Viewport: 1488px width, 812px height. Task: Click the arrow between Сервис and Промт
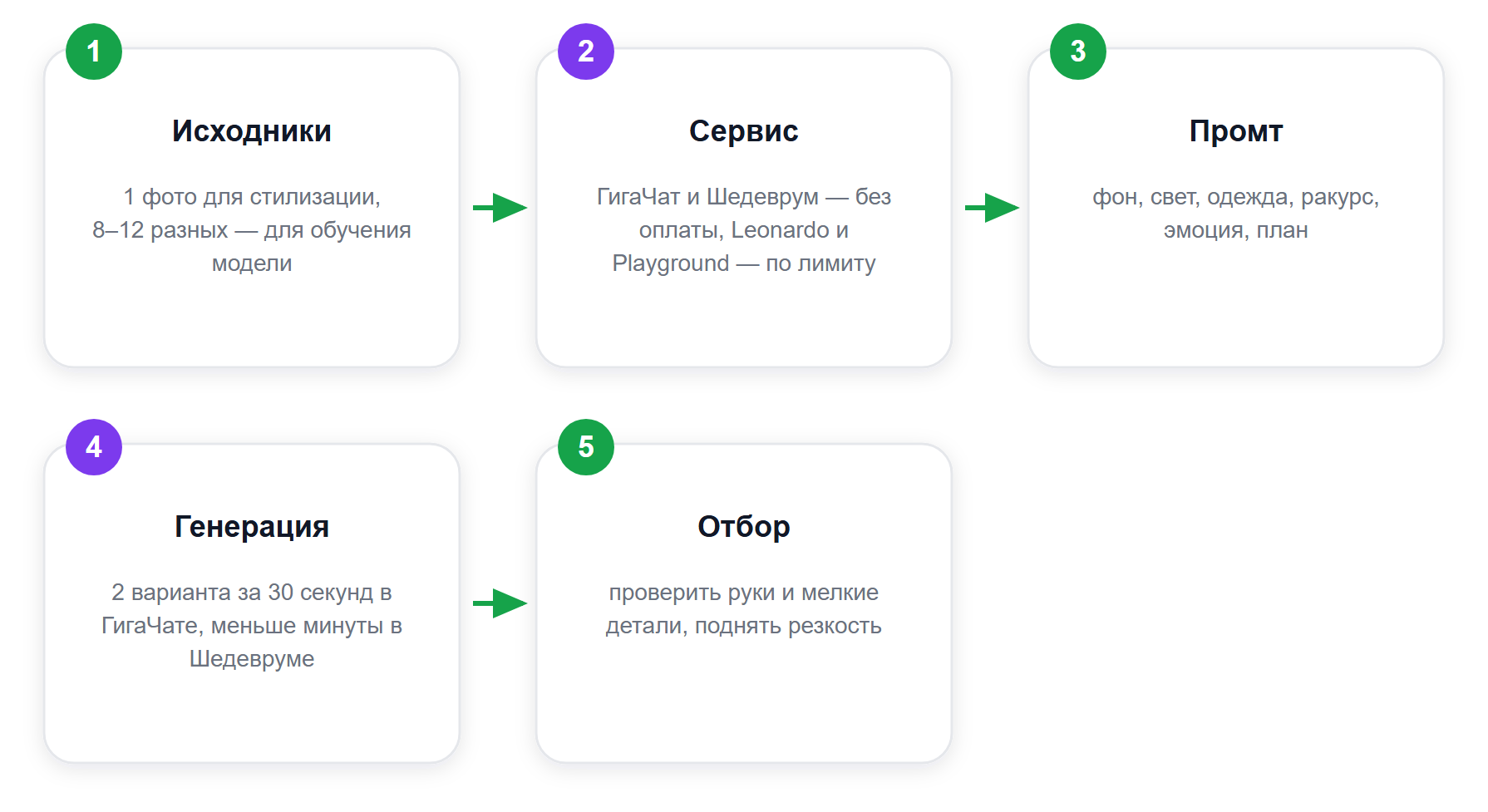coord(992,208)
